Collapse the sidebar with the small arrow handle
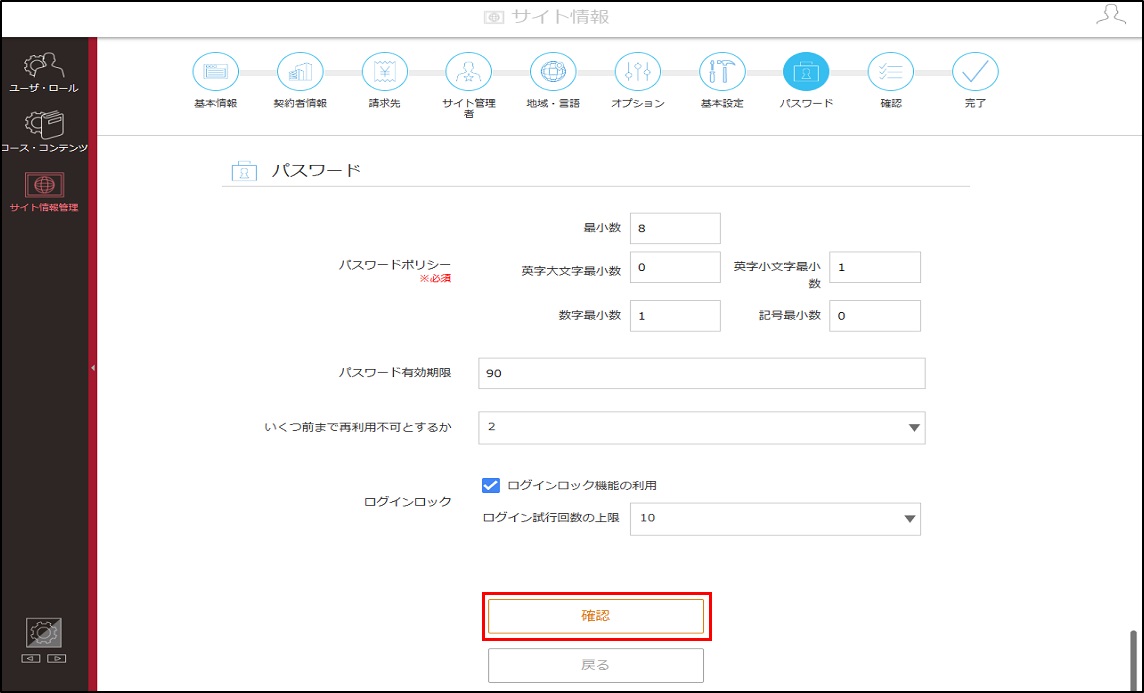1144x693 pixels. click(93, 368)
